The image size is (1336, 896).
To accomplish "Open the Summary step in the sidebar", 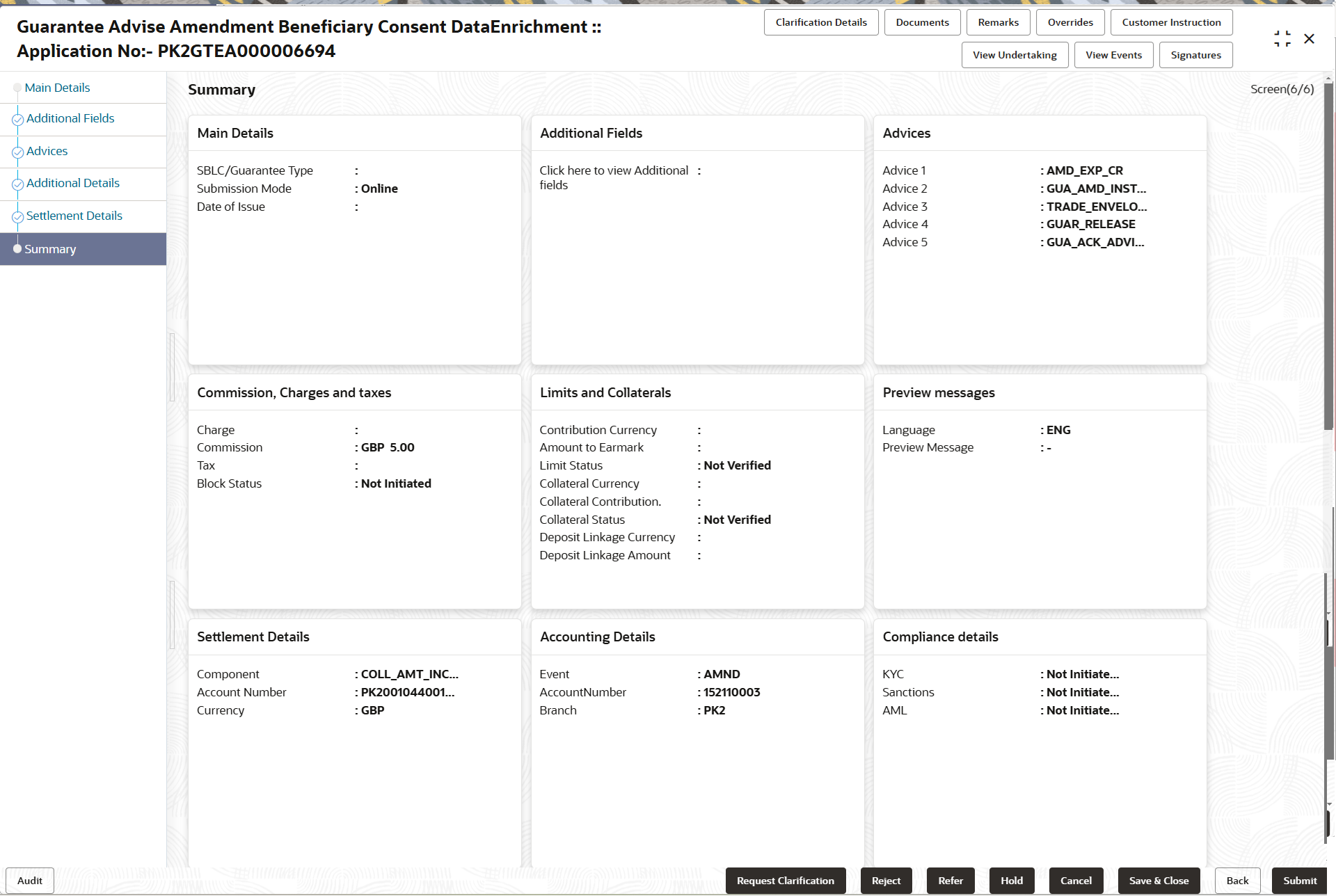I will 50,249.
